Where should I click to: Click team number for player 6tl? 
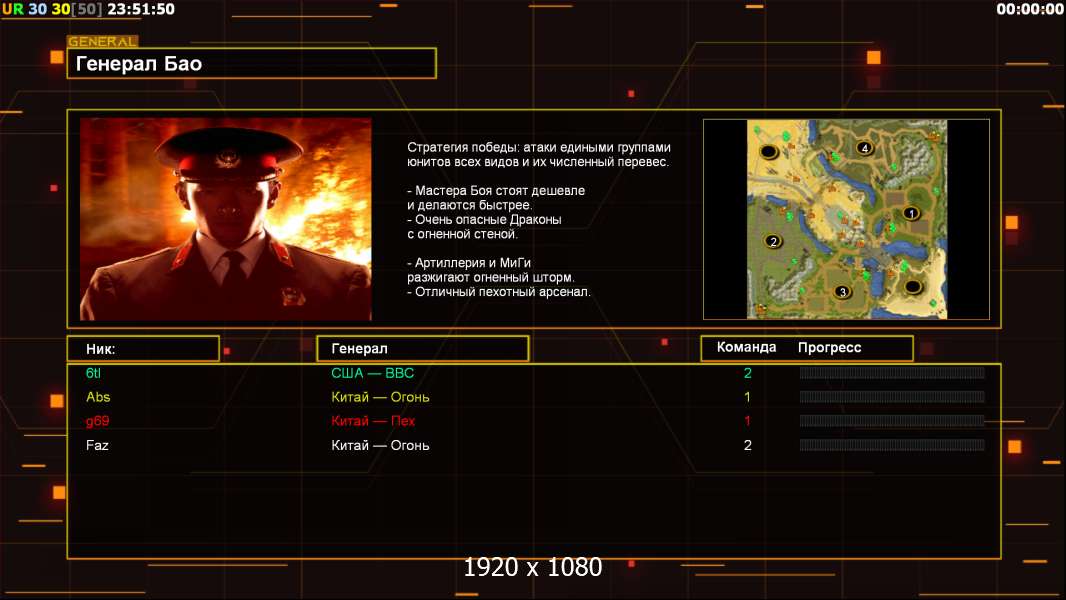click(x=747, y=373)
